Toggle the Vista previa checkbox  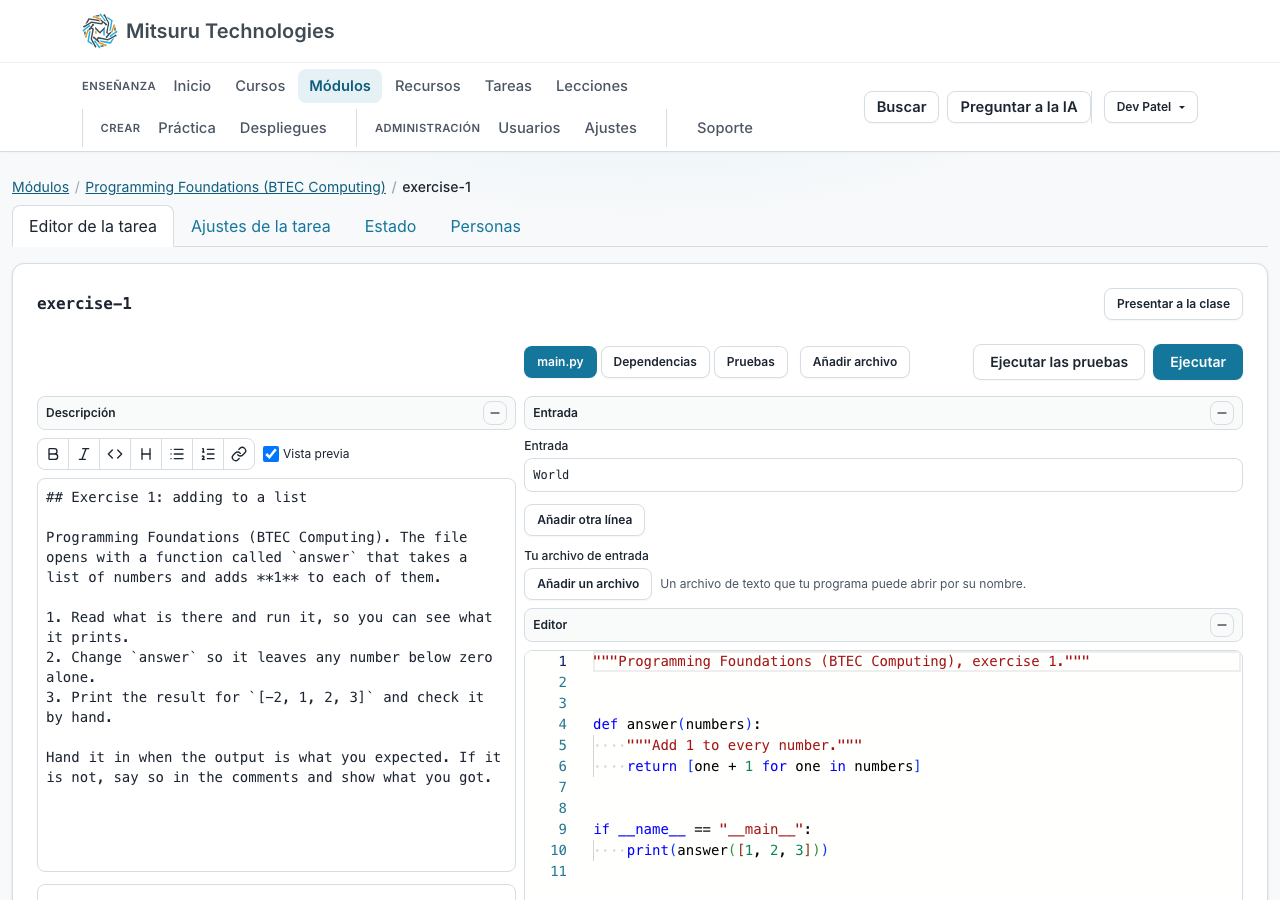[271, 454]
